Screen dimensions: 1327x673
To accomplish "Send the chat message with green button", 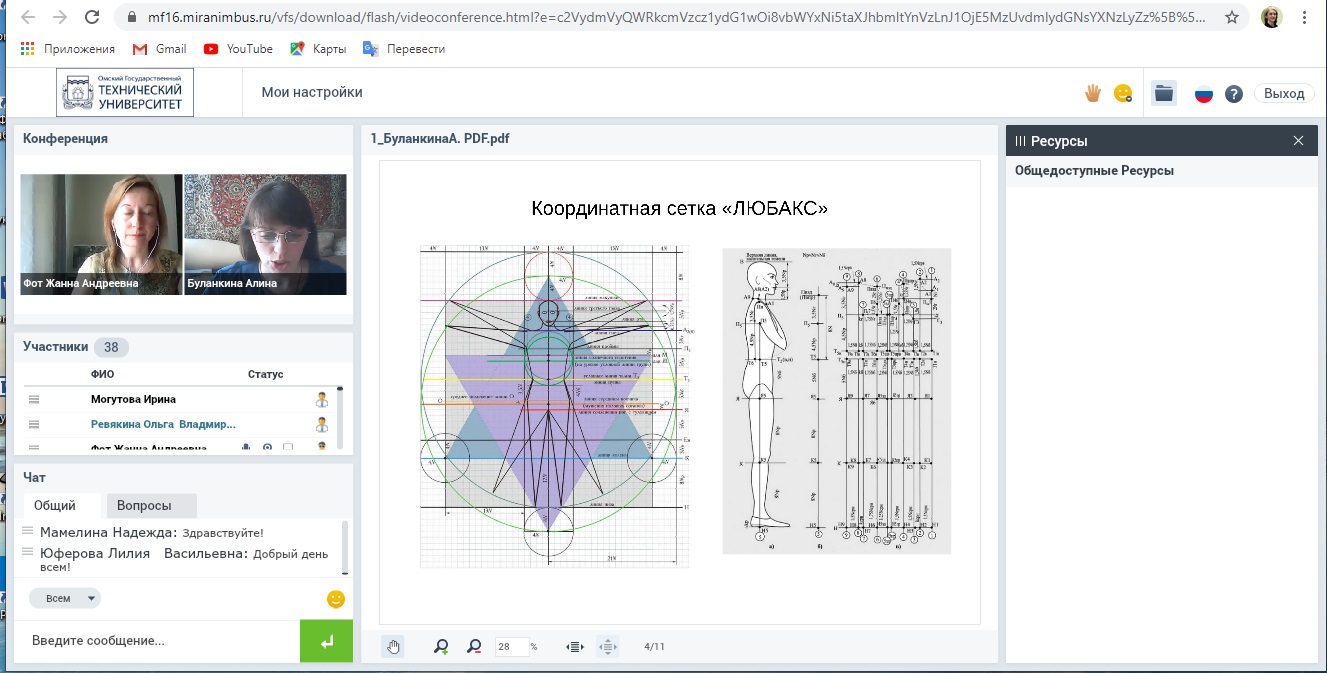I will 326,641.
